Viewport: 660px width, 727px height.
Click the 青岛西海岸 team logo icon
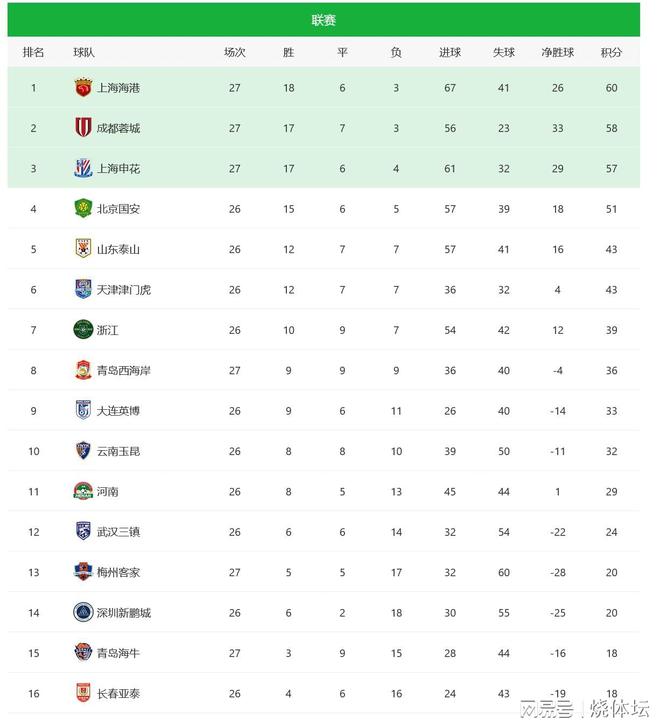[x=83, y=371]
